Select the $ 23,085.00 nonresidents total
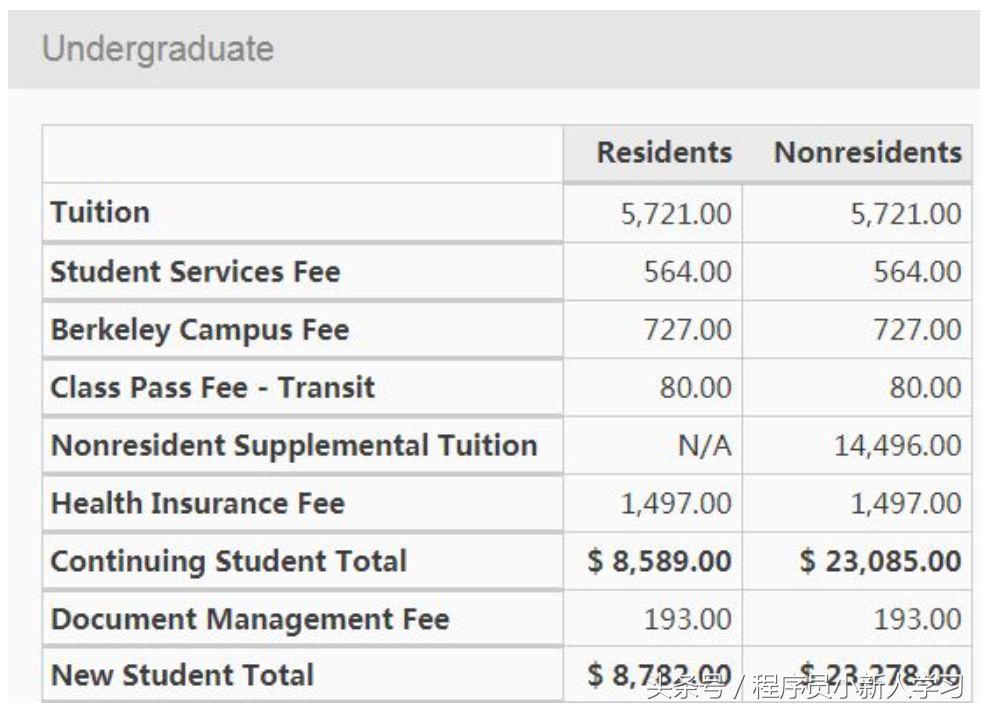This screenshot has height=710, width=982. pyautogui.click(x=880, y=561)
